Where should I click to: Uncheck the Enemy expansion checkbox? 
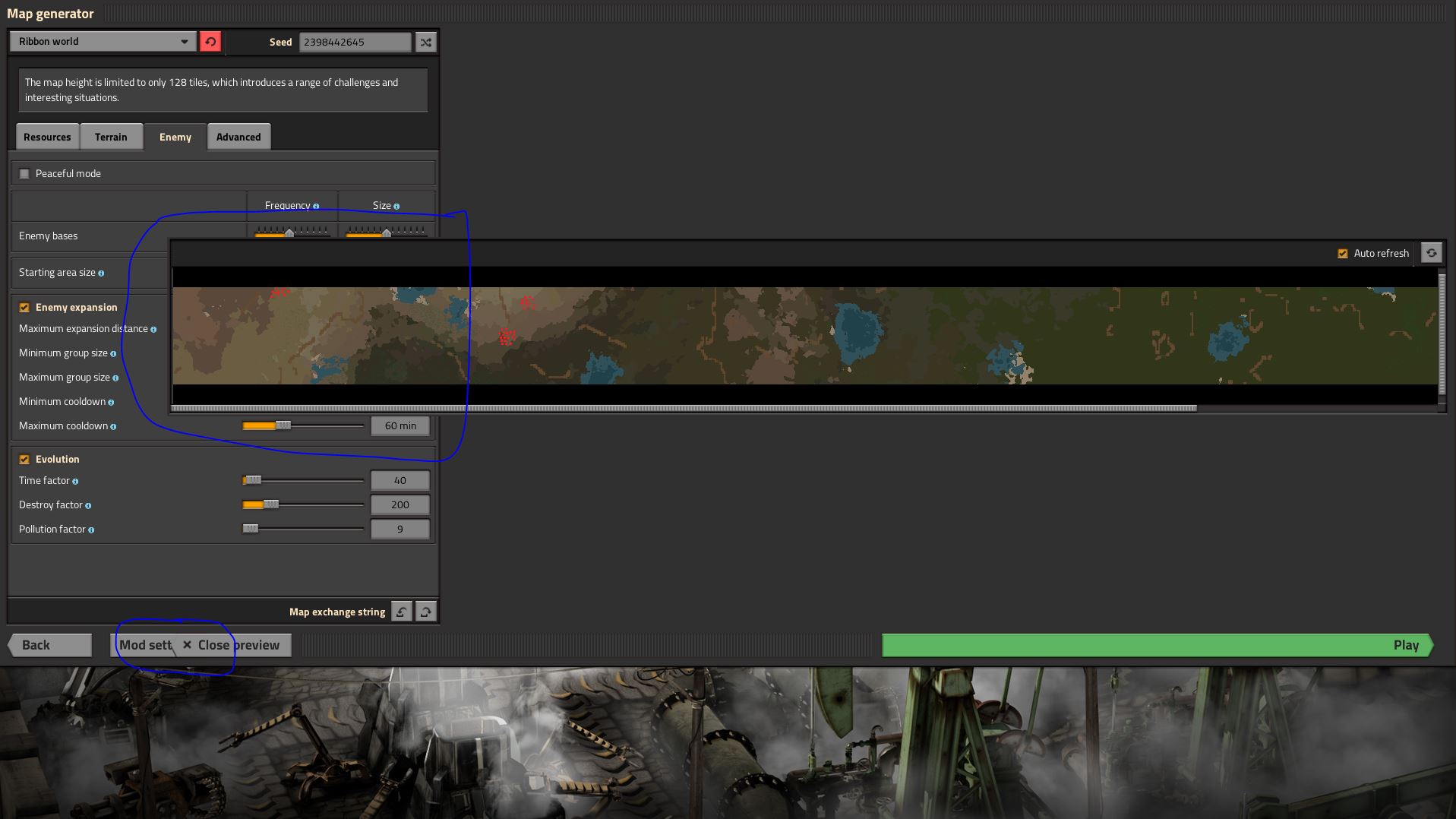click(24, 308)
